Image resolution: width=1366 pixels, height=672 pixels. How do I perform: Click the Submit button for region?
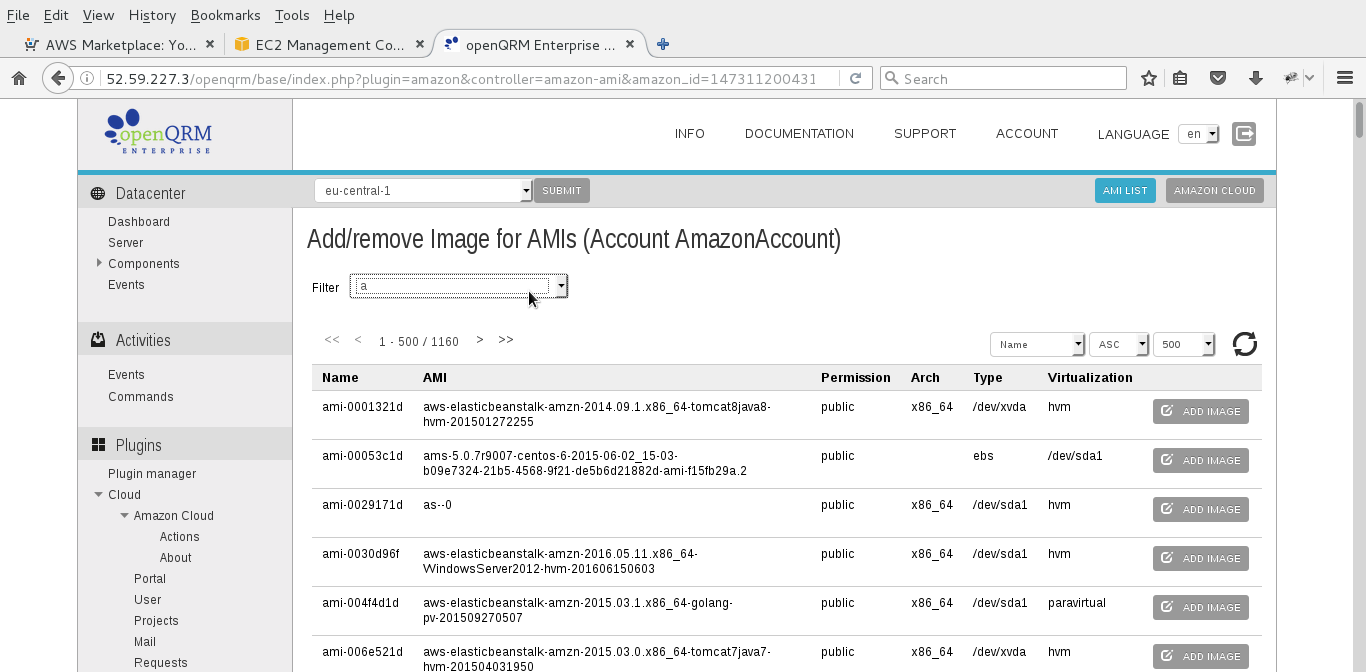tap(562, 190)
